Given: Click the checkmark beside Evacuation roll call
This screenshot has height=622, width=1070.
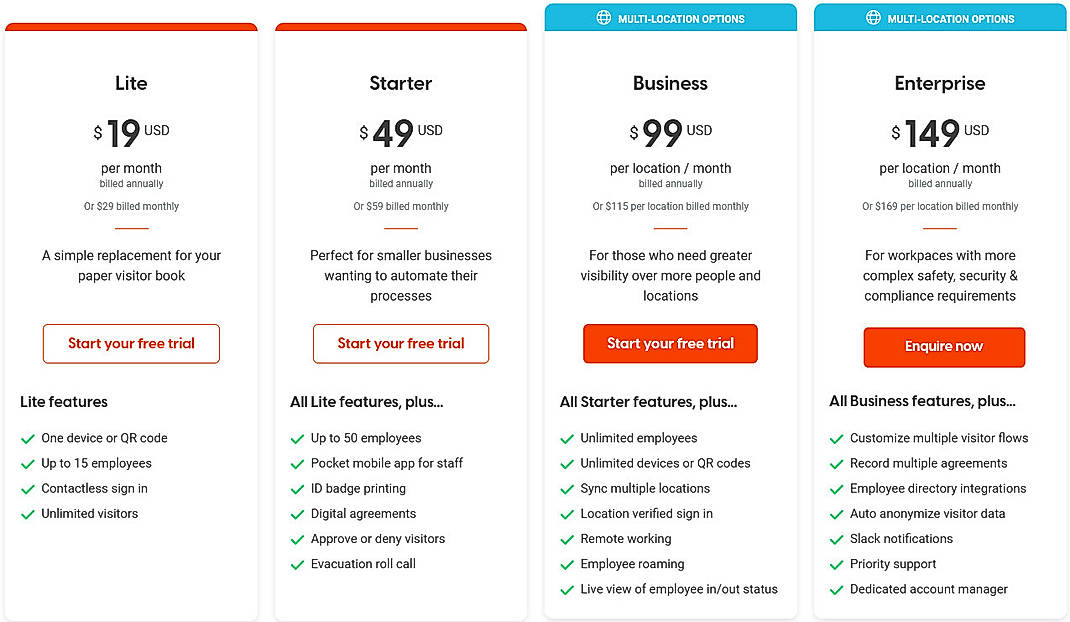Looking at the screenshot, I should click(297, 563).
